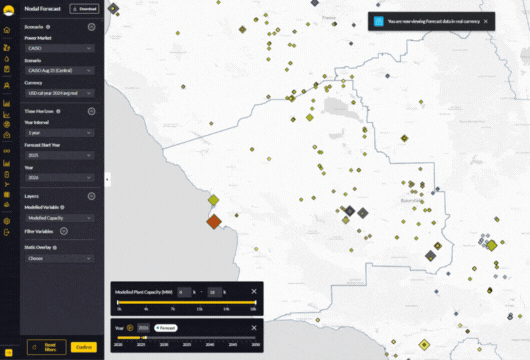Dismiss the real currency notification
This screenshot has width=530, height=360.
click(486, 21)
